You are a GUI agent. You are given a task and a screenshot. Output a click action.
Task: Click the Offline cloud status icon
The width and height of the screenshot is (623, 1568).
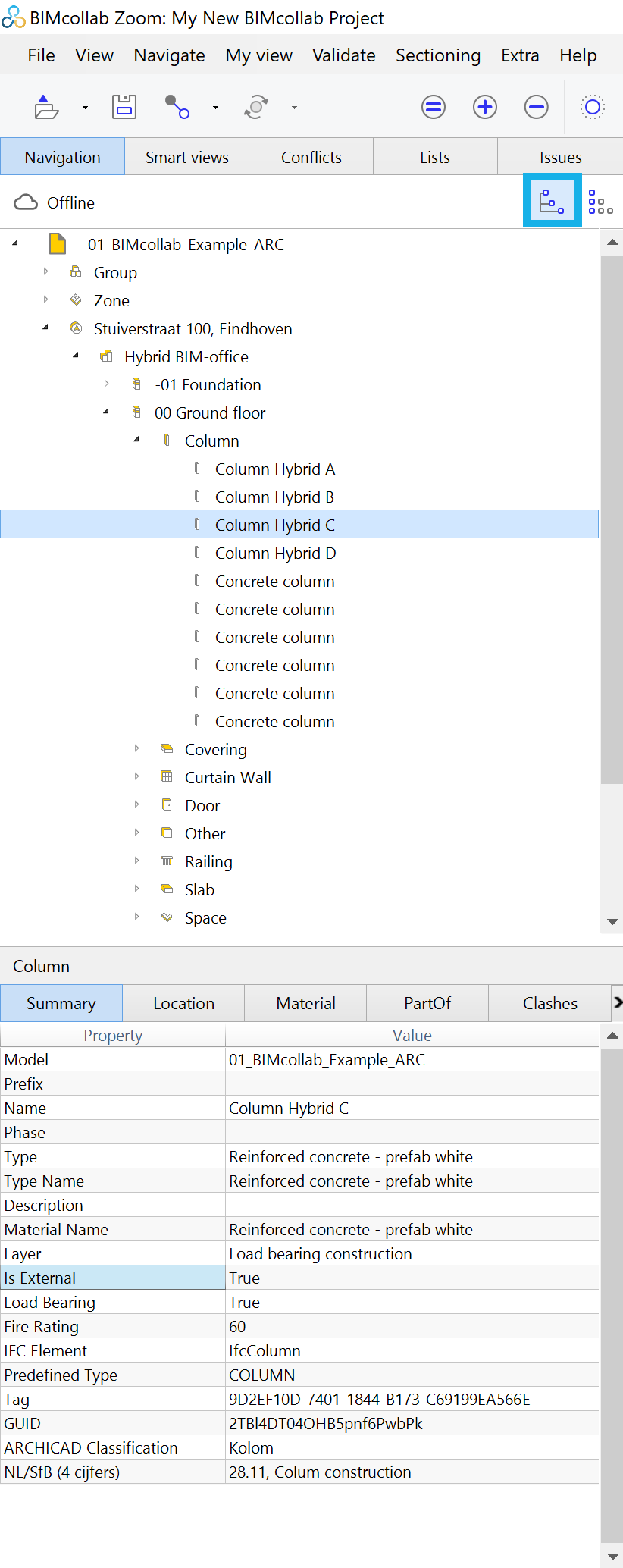point(26,202)
